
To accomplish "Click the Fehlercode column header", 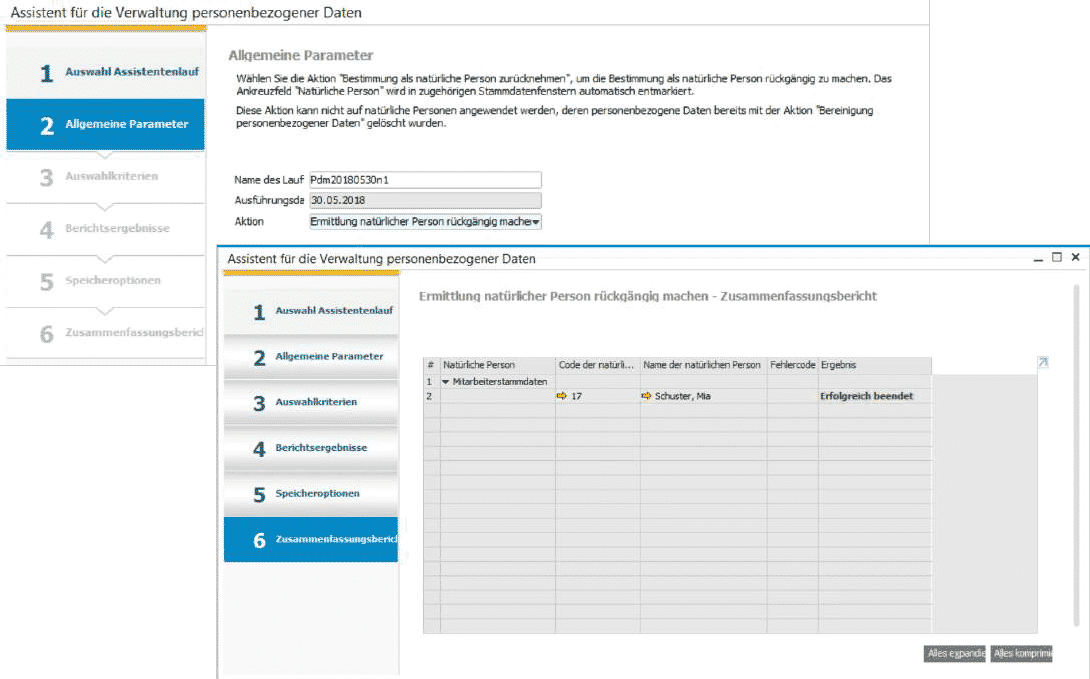I will pos(792,365).
